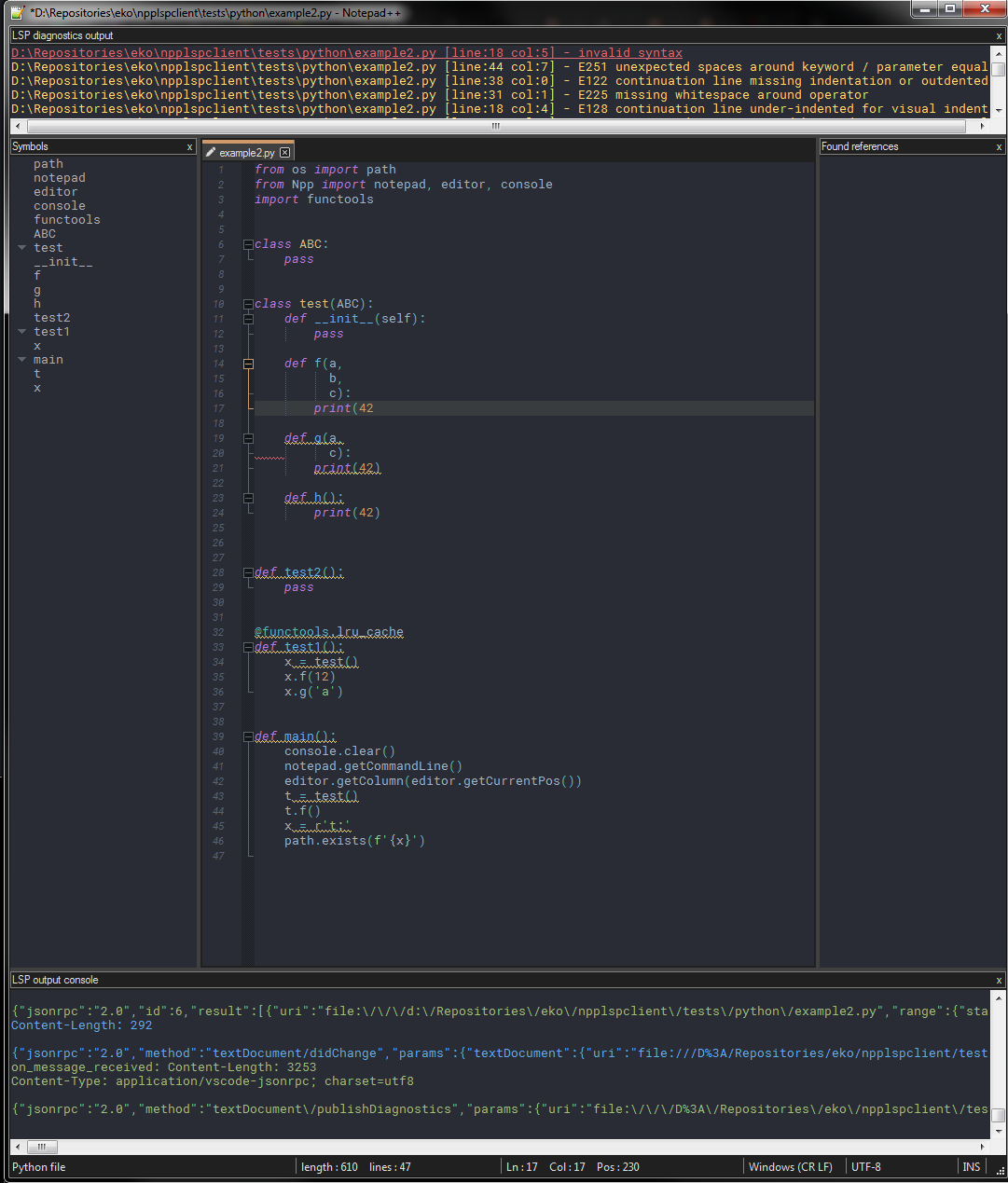Fold the def h block at line 23
The width and height of the screenshot is (1008, 1183).
coord(248,498)
